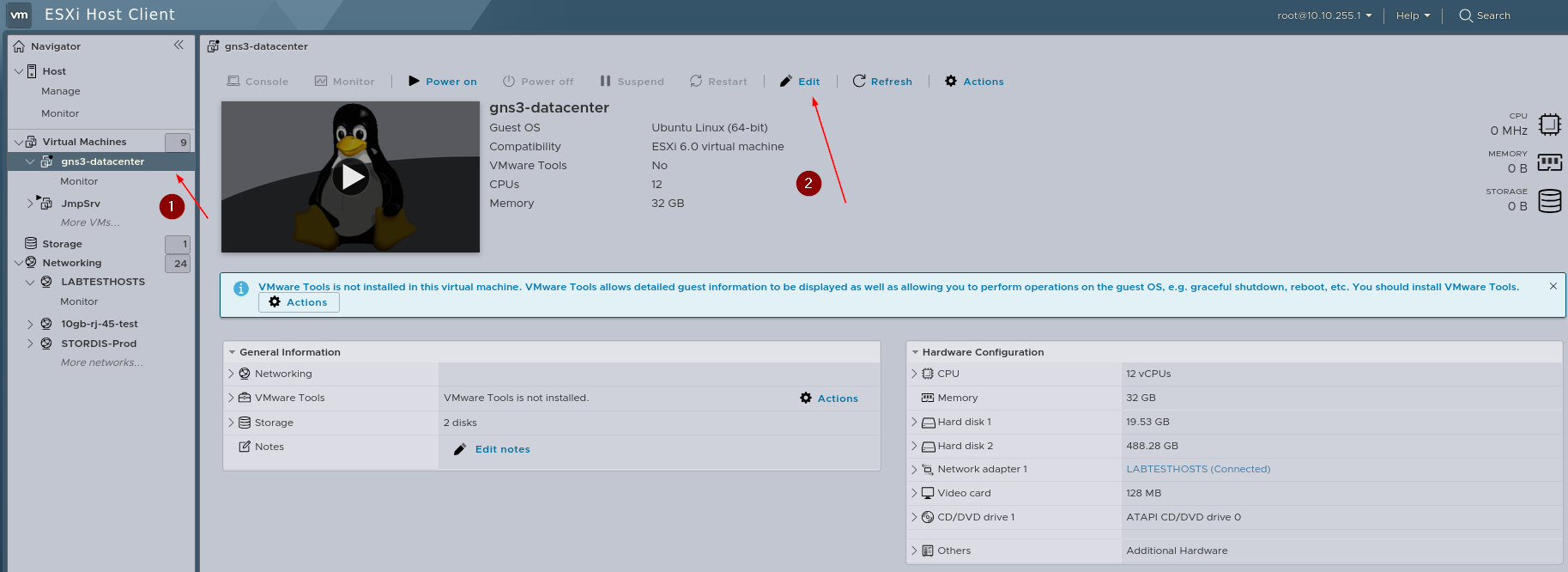
Task: Collapse the General Information panel
Action: pos(232,352)
